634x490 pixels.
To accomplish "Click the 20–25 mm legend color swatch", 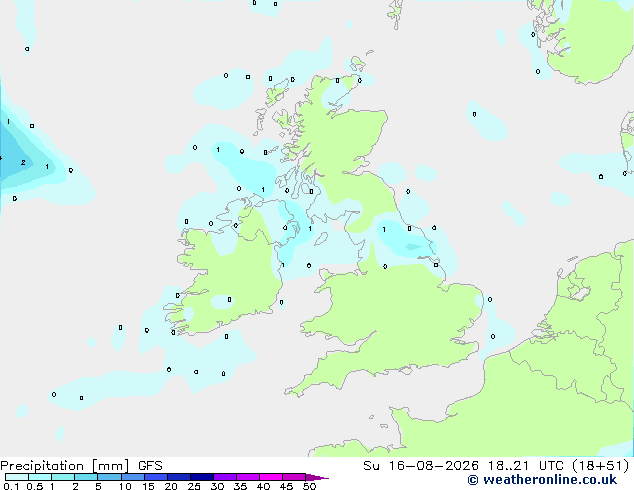I will [178, 477].
